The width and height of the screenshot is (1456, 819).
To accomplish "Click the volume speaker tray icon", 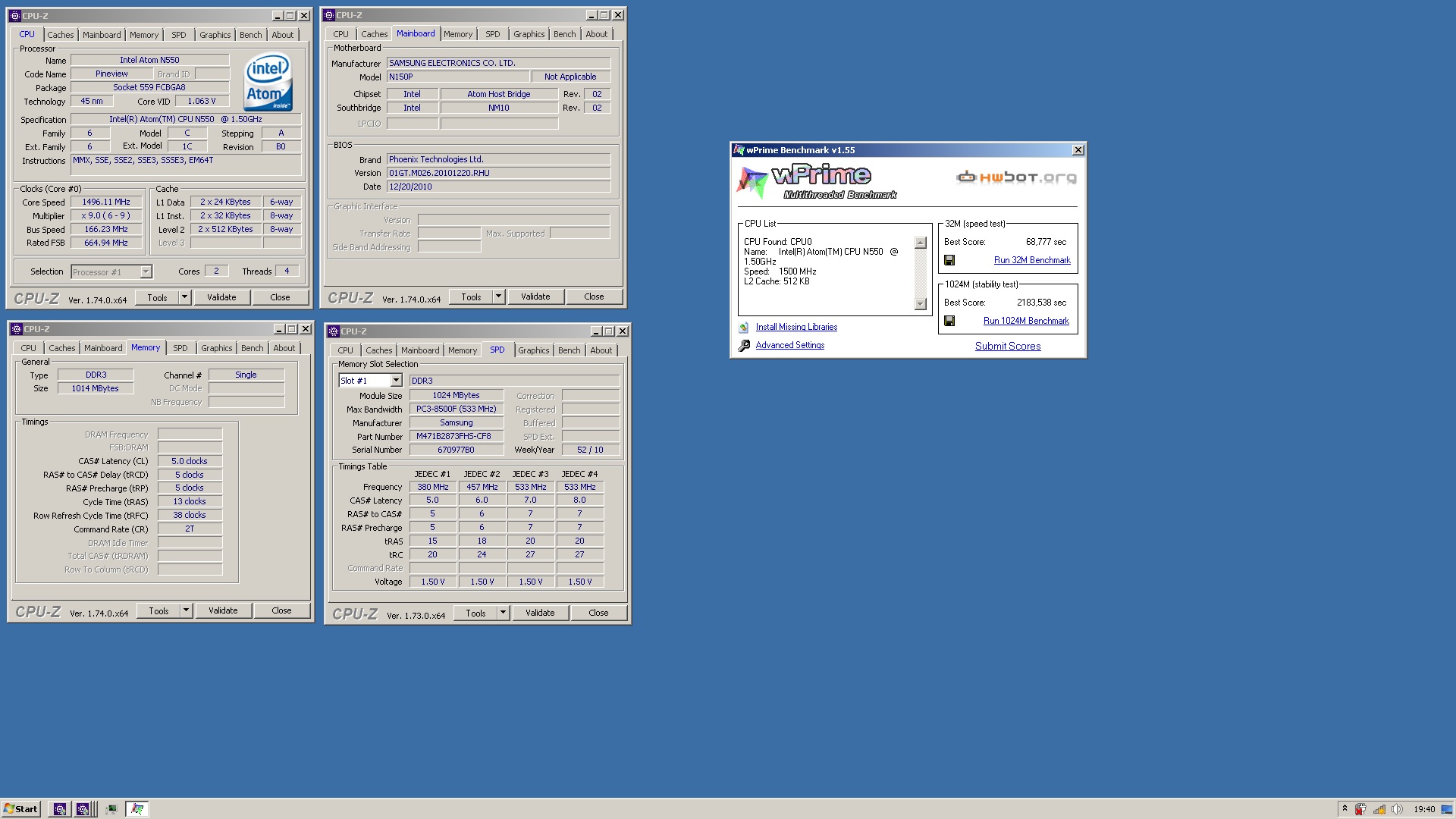I will pyautogui.click(x=1398, y=809).
